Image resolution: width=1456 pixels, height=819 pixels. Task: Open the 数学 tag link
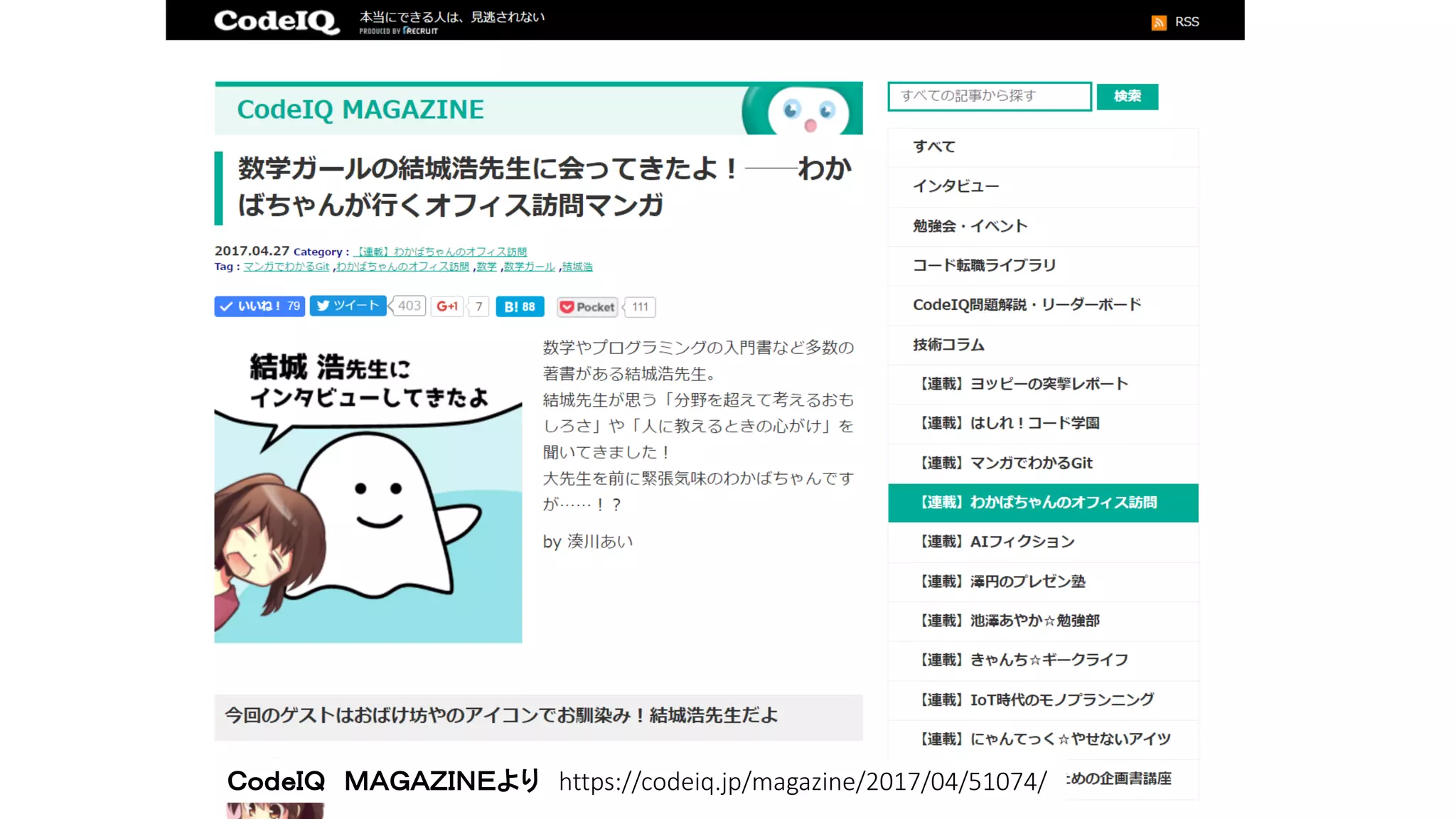tap(486, 267)
